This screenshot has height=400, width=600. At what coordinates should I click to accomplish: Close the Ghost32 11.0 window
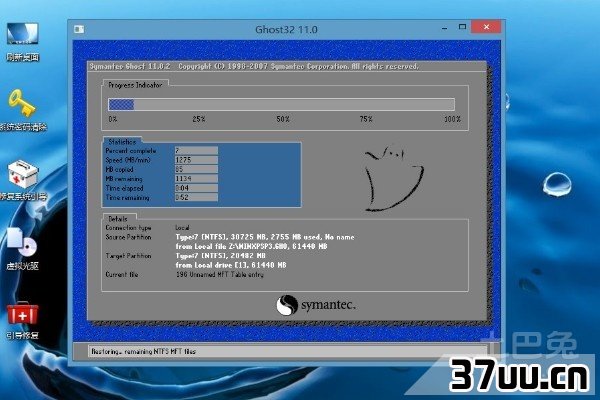click(486, 27)
